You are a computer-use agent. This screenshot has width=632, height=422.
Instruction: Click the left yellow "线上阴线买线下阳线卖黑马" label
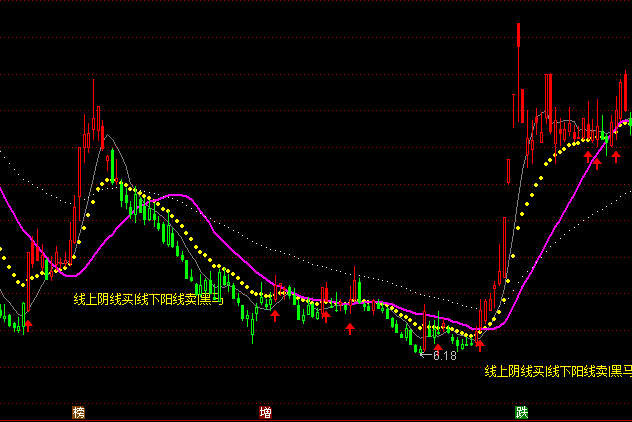coord(147,298)
